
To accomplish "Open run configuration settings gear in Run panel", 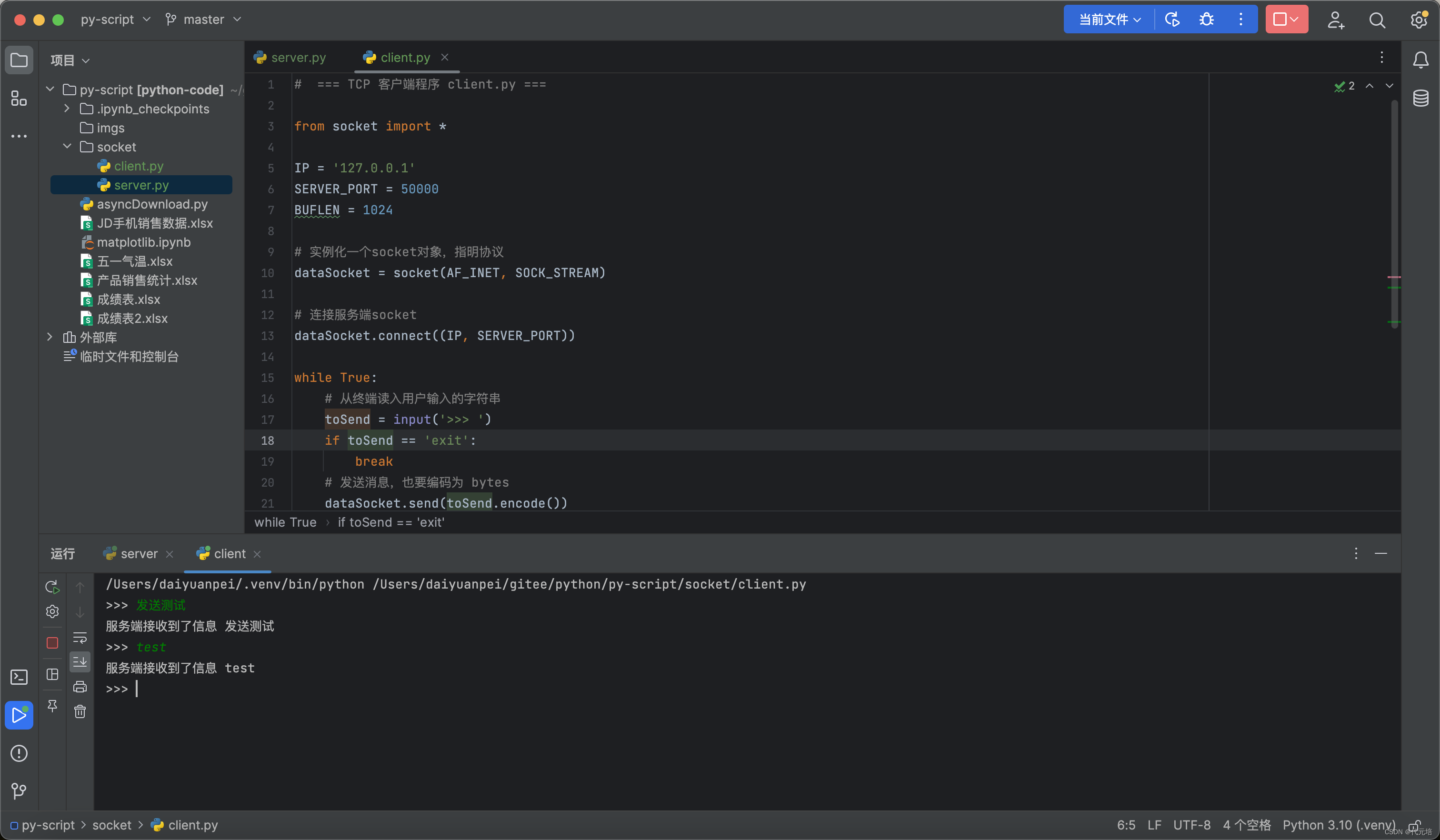I will [52, 611].
